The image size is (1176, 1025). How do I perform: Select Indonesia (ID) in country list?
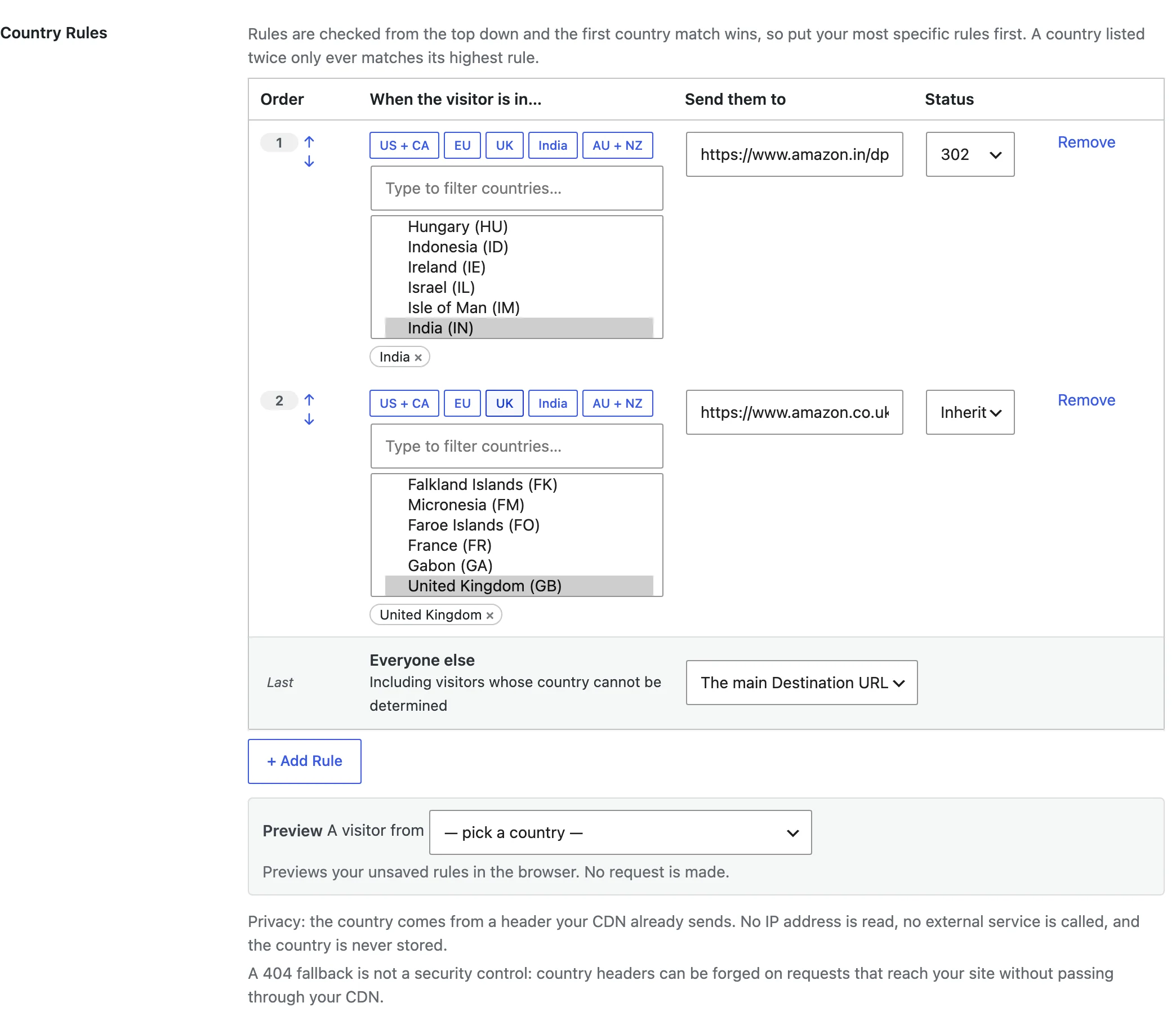point(519,247)
